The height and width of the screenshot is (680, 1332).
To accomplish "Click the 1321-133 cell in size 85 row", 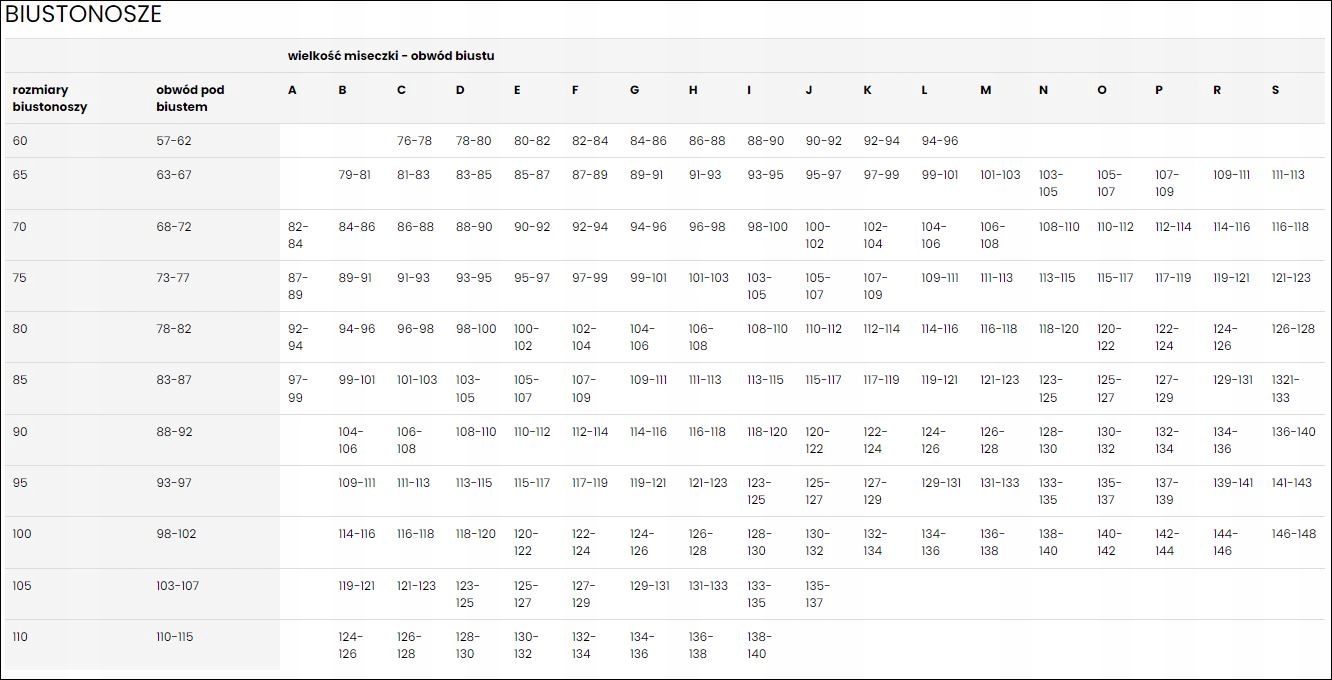I will [x=1286, y=389].
